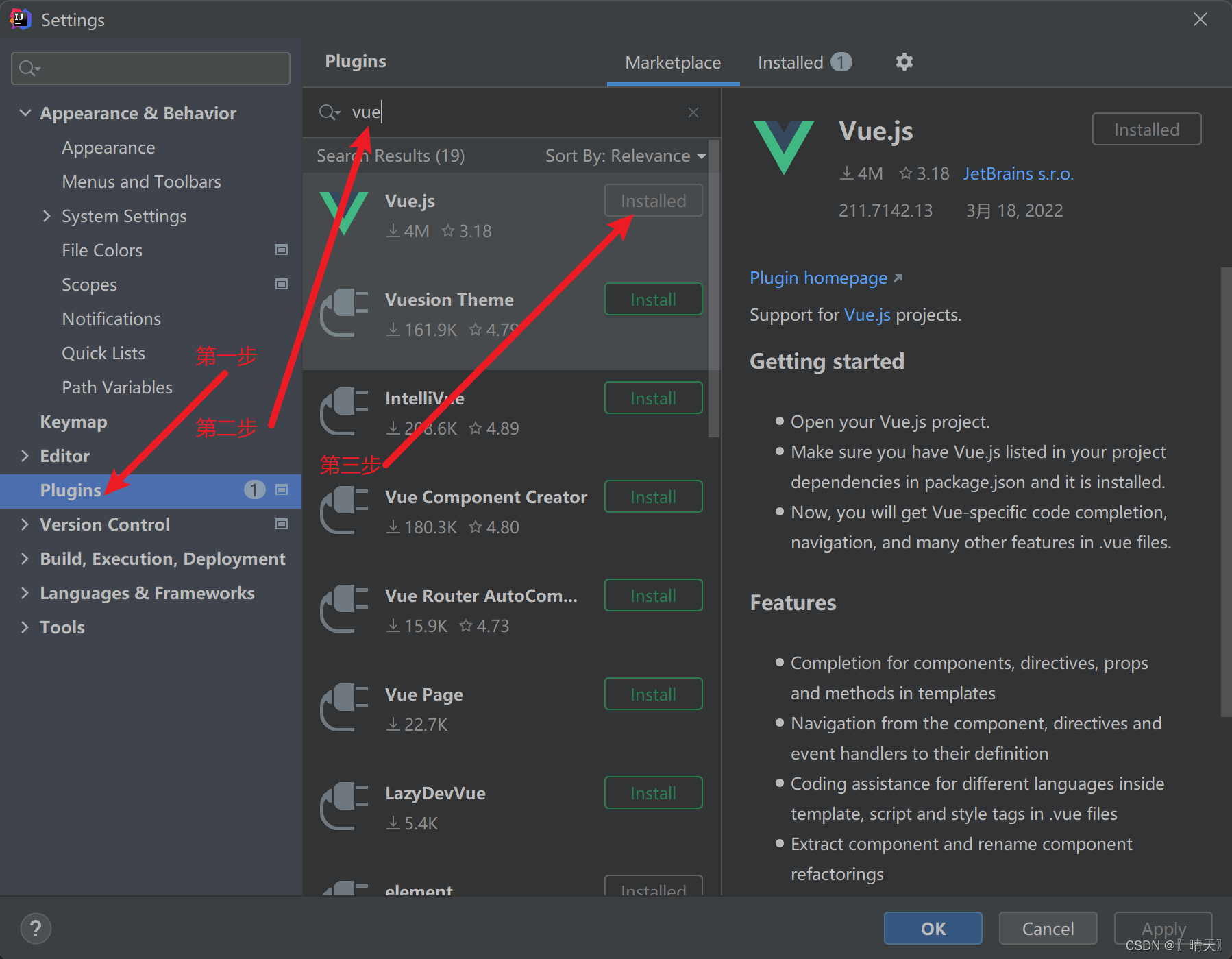The height and width of the screenshot is (959, 1232).
Task: Switch to the Marketplace tab
Action: (x=673, y=63)
